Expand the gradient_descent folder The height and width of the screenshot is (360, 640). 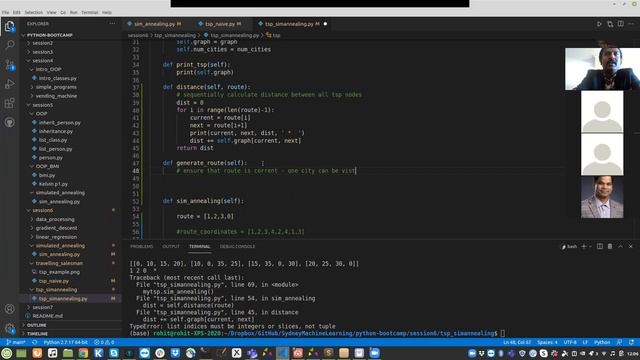(56, 228)
